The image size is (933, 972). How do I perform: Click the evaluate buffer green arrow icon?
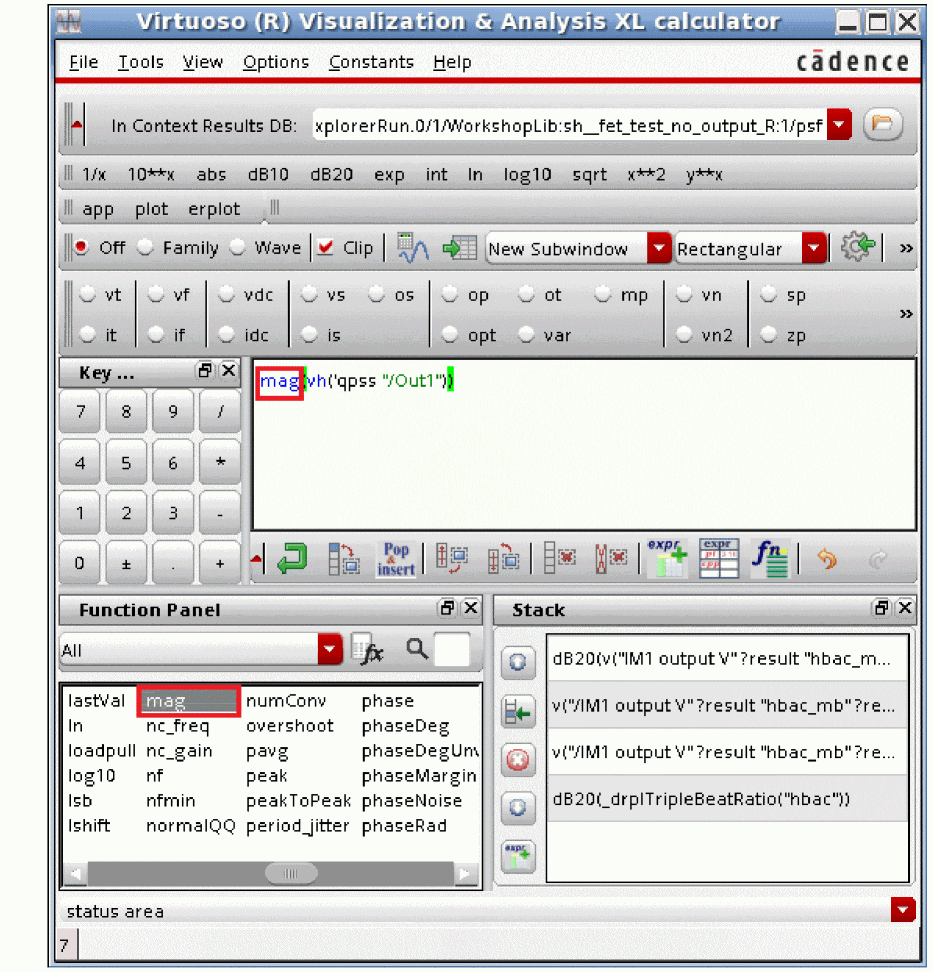coord(291,559)
